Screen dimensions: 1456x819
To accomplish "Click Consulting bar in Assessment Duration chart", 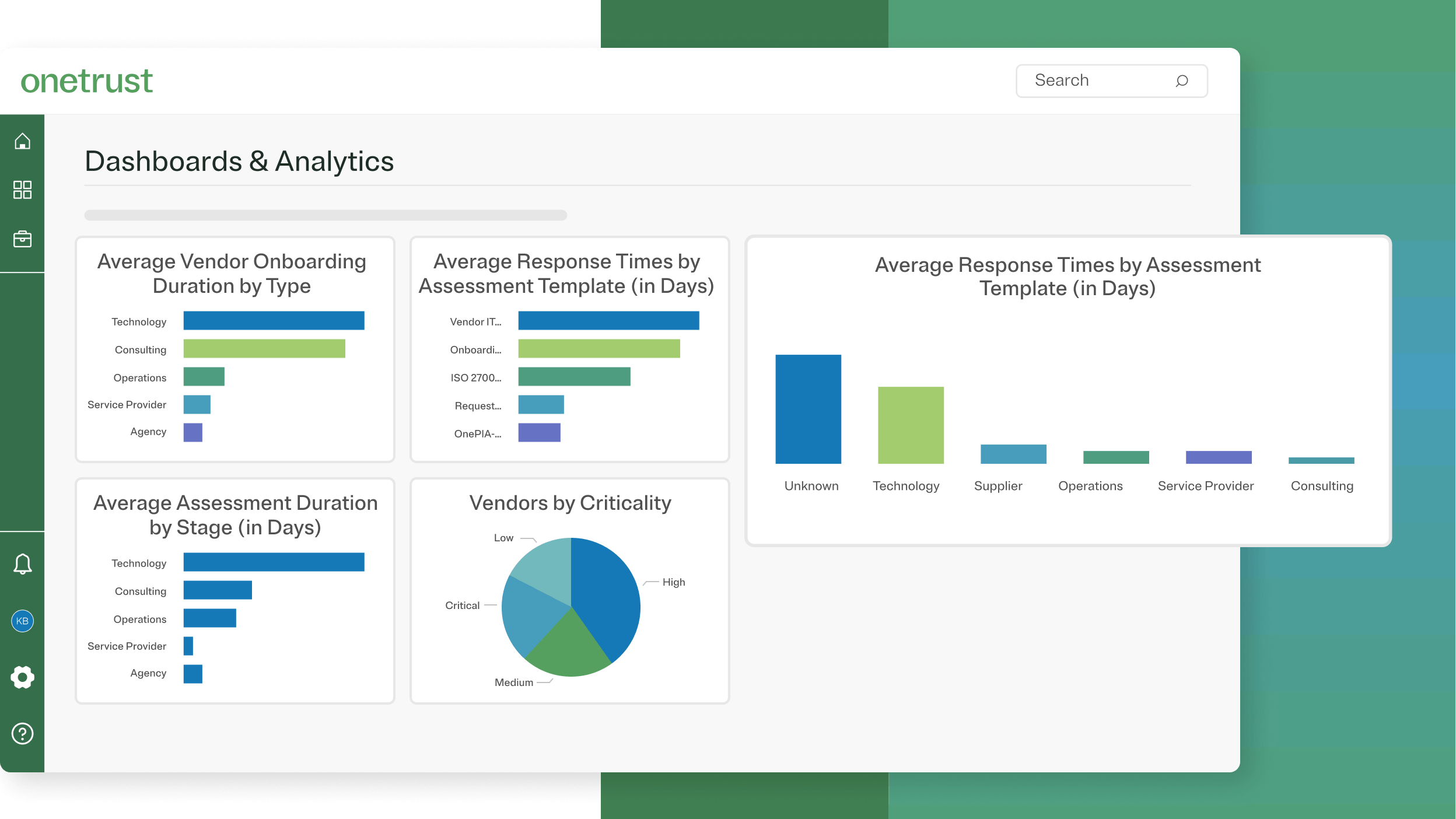I will point(218,590).
